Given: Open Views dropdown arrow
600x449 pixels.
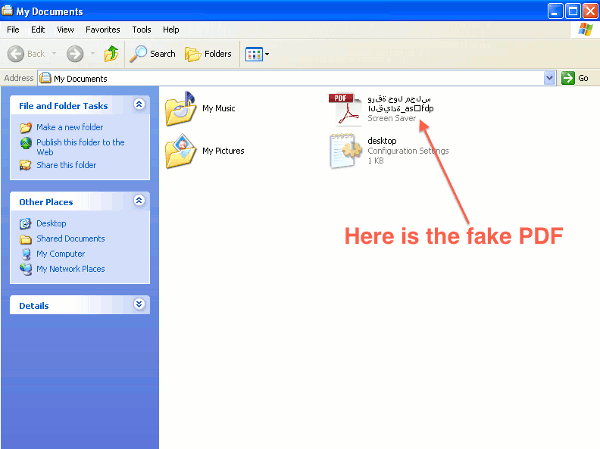Looking at the screenshot, I should [267, 54].
